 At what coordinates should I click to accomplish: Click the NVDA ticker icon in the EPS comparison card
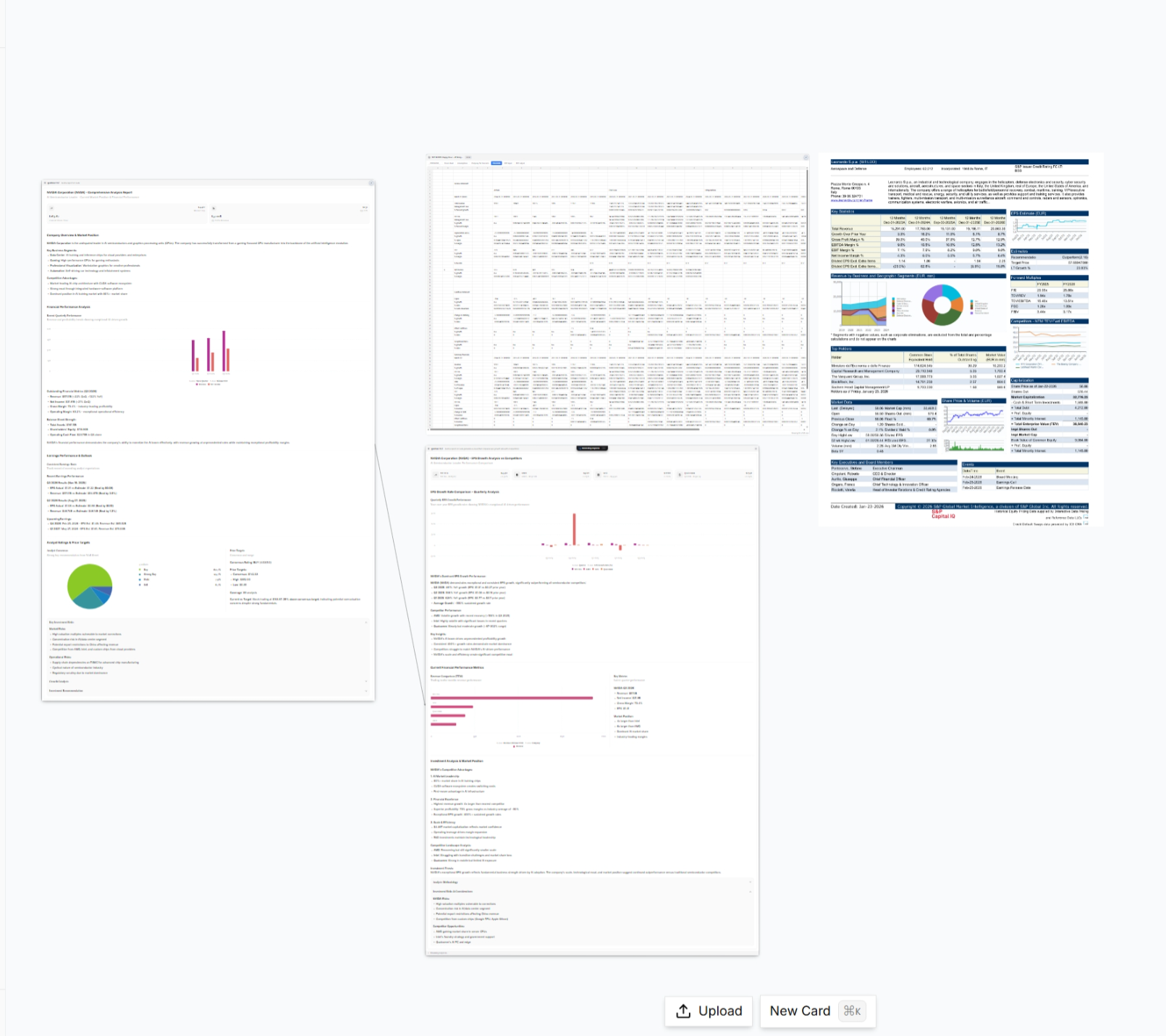tap(435, 474)
